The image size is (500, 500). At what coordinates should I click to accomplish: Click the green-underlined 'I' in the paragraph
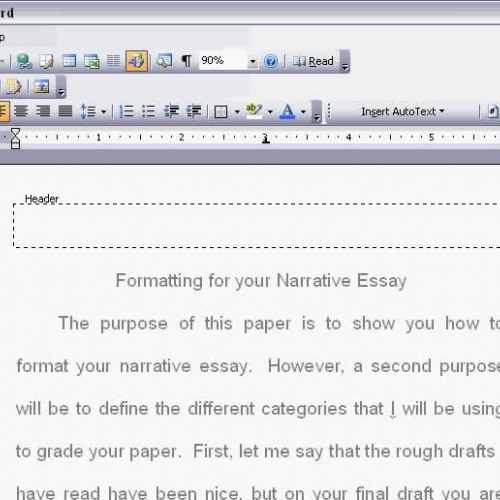point(393,409)
